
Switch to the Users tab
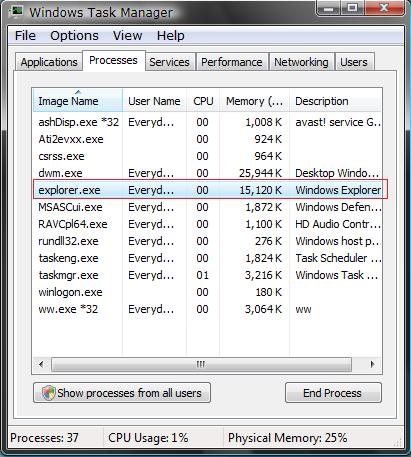coord(354,62)
